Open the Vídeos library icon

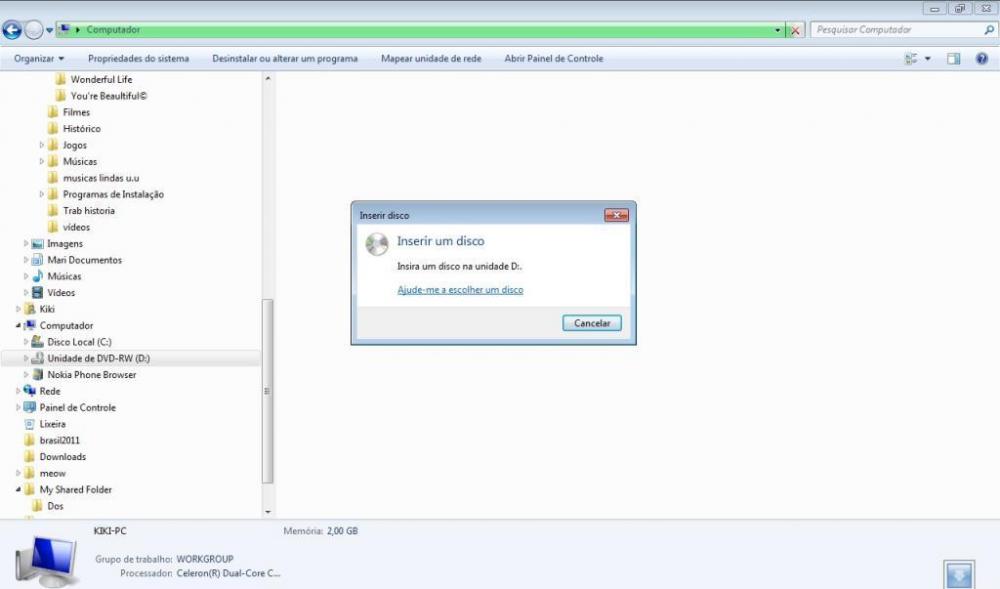pyautogui.click(x=38, y=293)
